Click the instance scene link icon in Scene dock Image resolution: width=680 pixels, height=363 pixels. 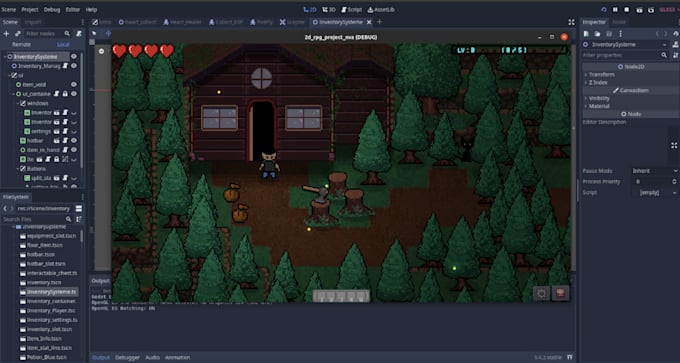click(x=17, y=33)
